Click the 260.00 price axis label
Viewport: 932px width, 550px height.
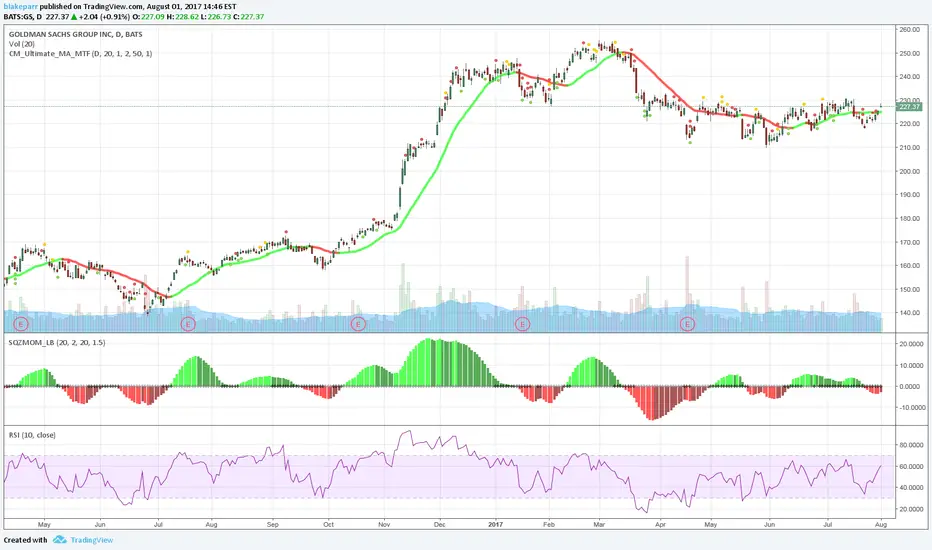click(x=909, y=30)
